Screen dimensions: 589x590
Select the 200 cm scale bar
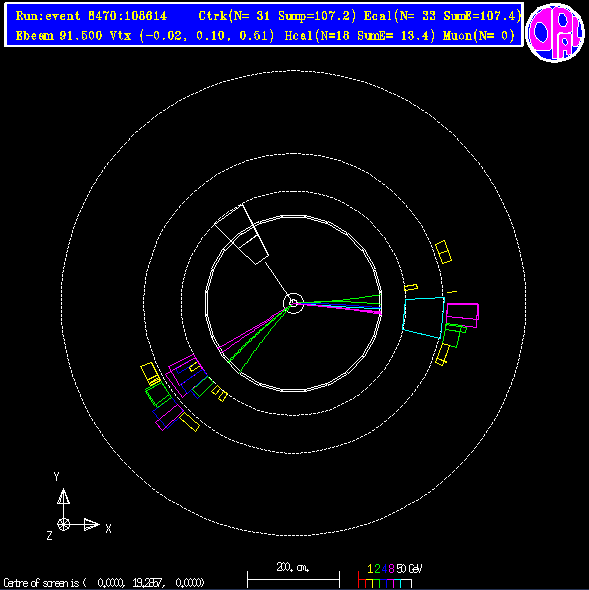293,575
